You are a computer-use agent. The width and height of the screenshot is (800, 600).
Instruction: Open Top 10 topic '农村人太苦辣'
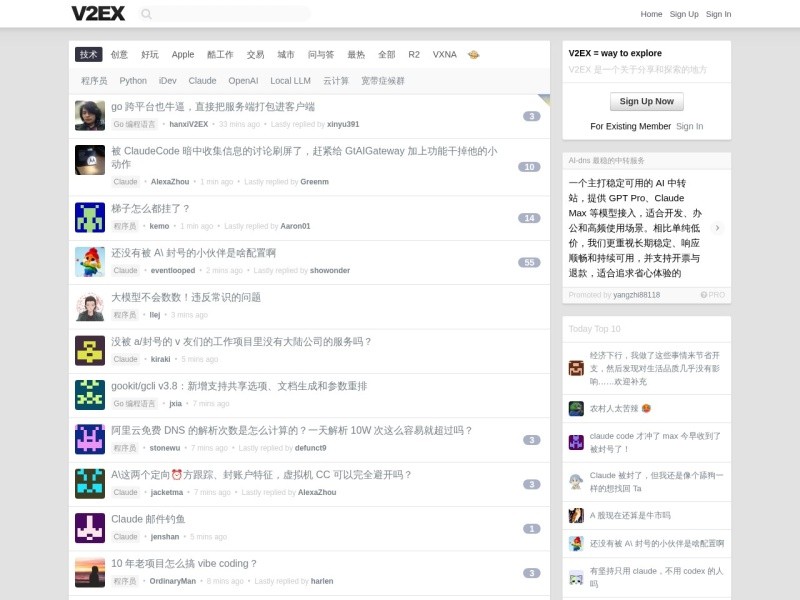point(620,409)
